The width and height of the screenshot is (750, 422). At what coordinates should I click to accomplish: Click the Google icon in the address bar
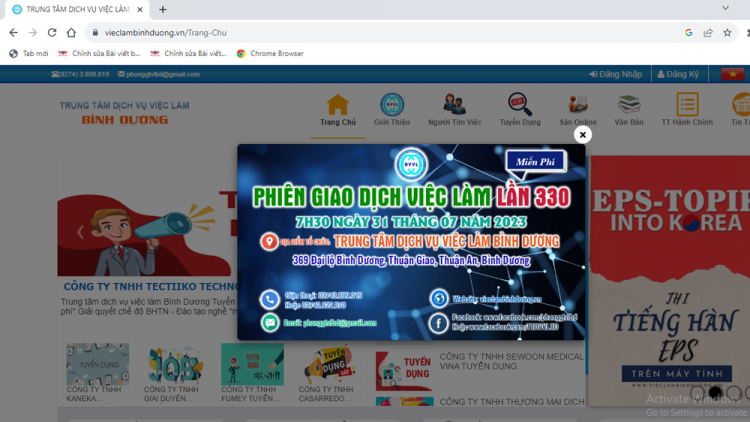click(x=689, y=33)
